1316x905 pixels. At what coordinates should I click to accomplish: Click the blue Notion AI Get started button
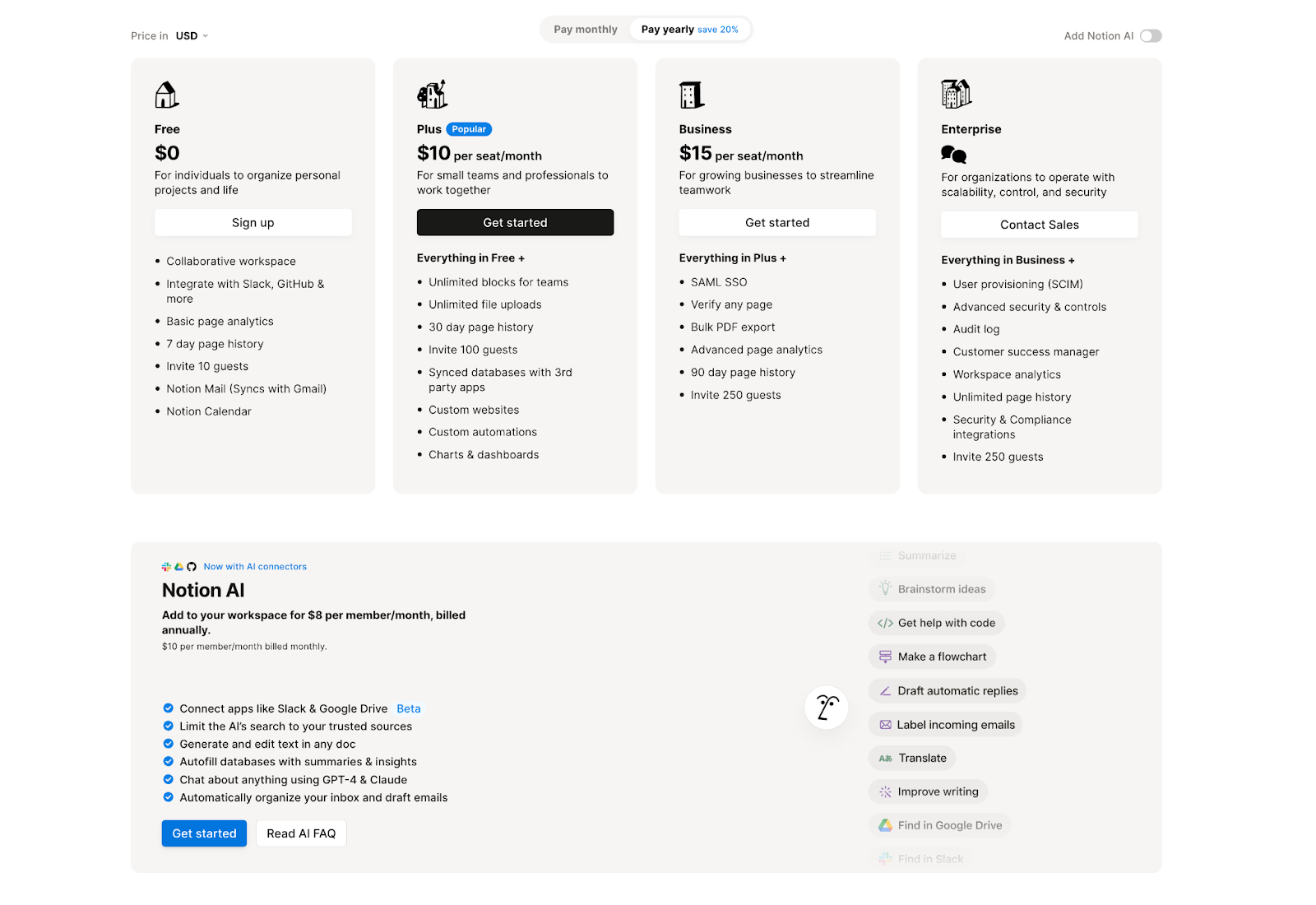coord(204,833)
